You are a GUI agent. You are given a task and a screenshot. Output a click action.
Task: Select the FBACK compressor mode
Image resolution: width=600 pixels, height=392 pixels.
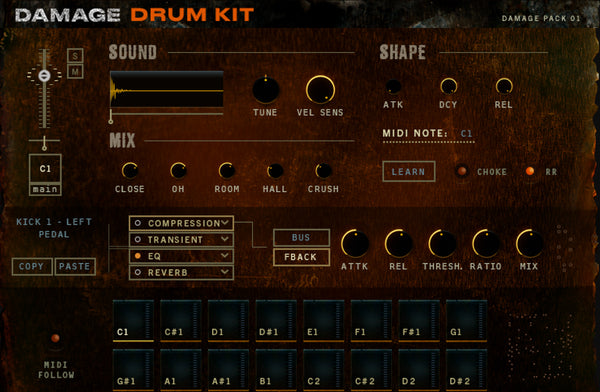tap(301, 257)
